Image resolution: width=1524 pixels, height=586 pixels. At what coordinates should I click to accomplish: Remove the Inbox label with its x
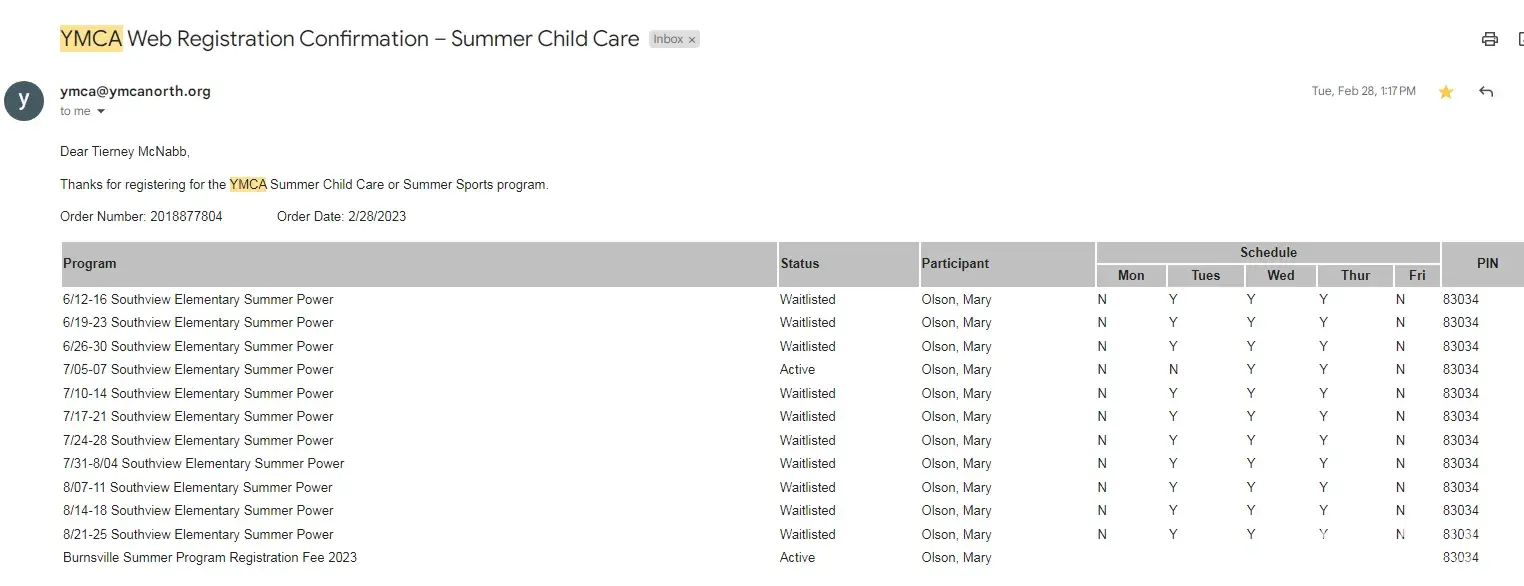692,40
